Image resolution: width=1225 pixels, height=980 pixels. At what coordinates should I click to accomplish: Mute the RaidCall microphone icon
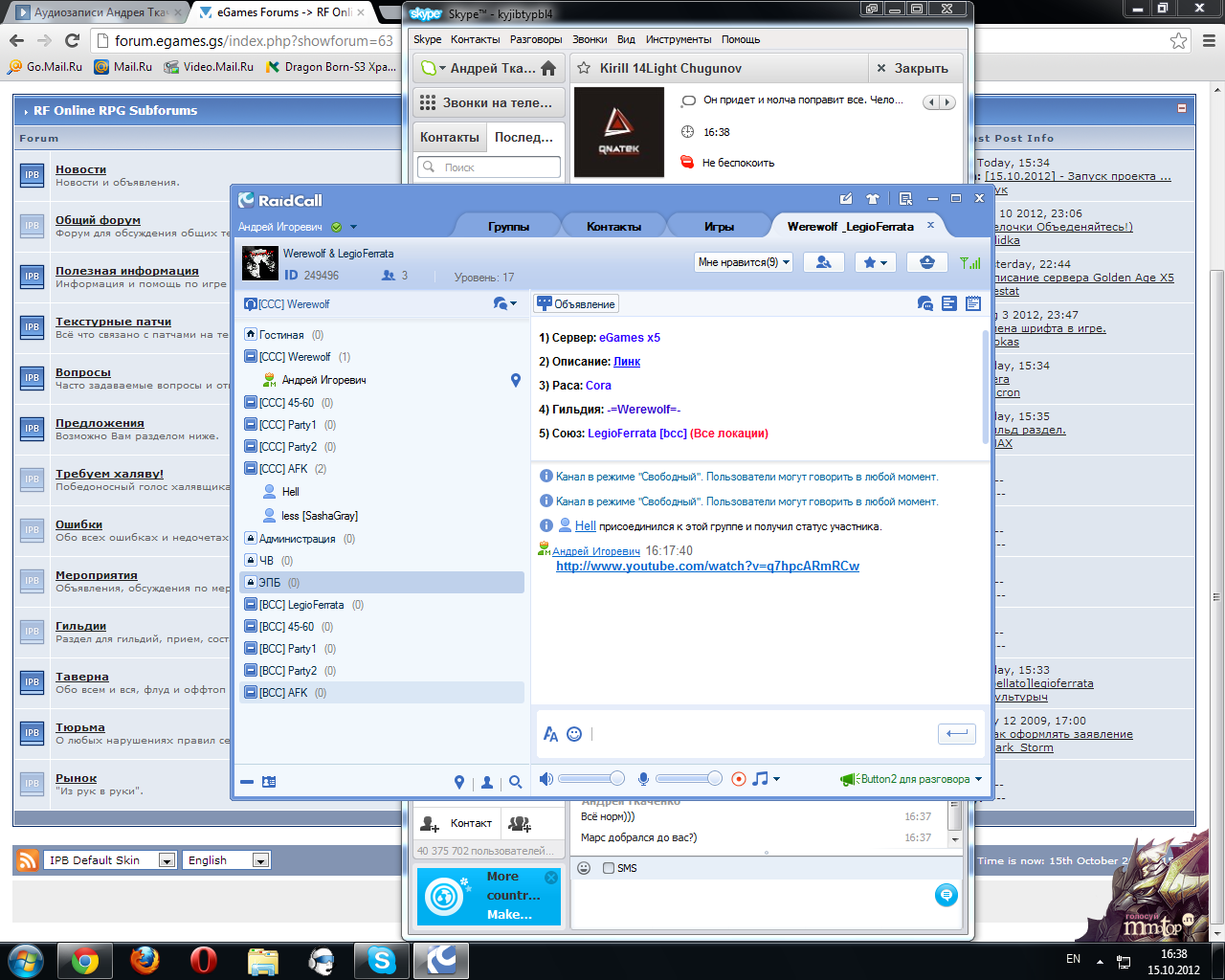pos(644,779)
